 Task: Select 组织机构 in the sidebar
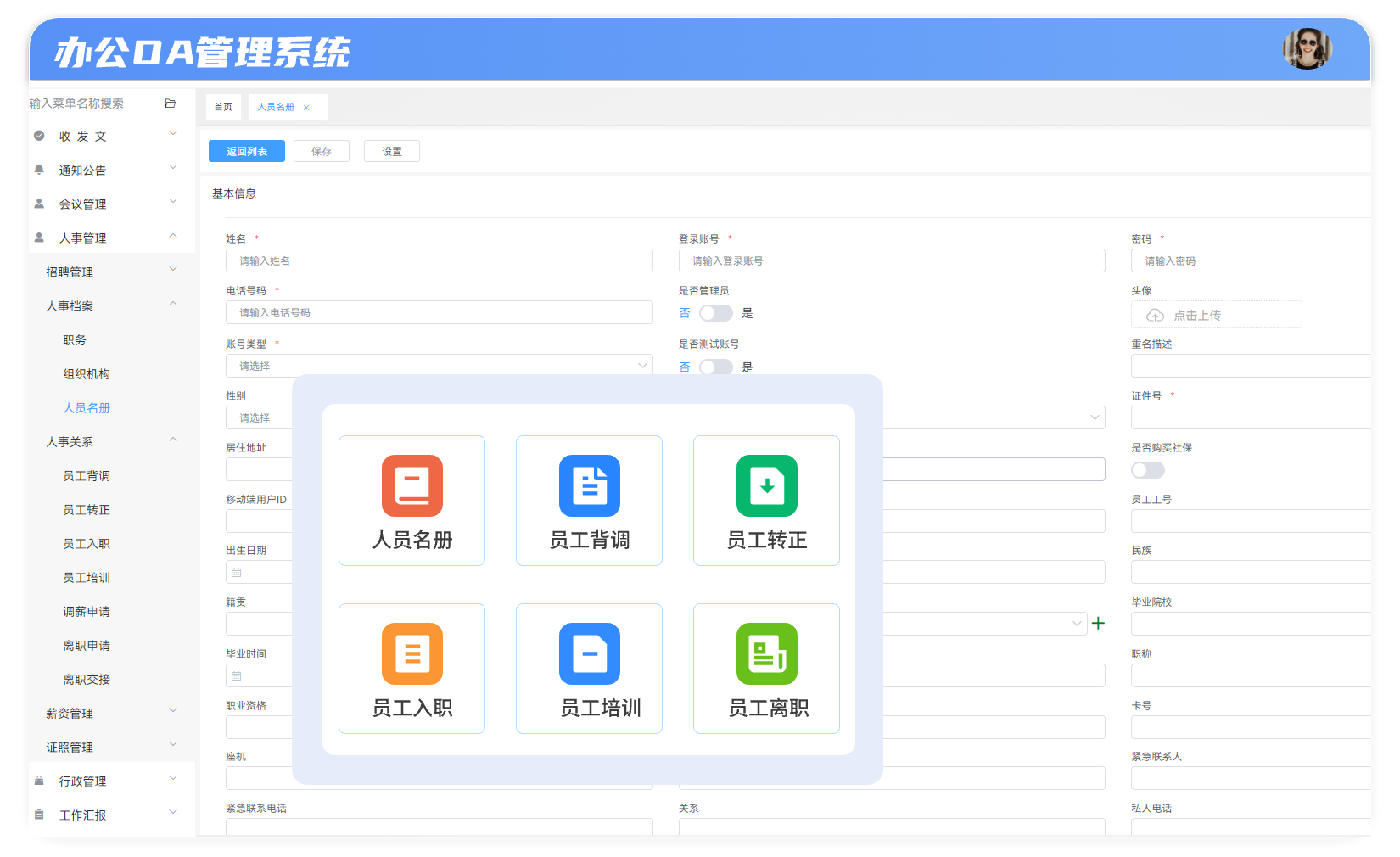[x=87, y=374]
